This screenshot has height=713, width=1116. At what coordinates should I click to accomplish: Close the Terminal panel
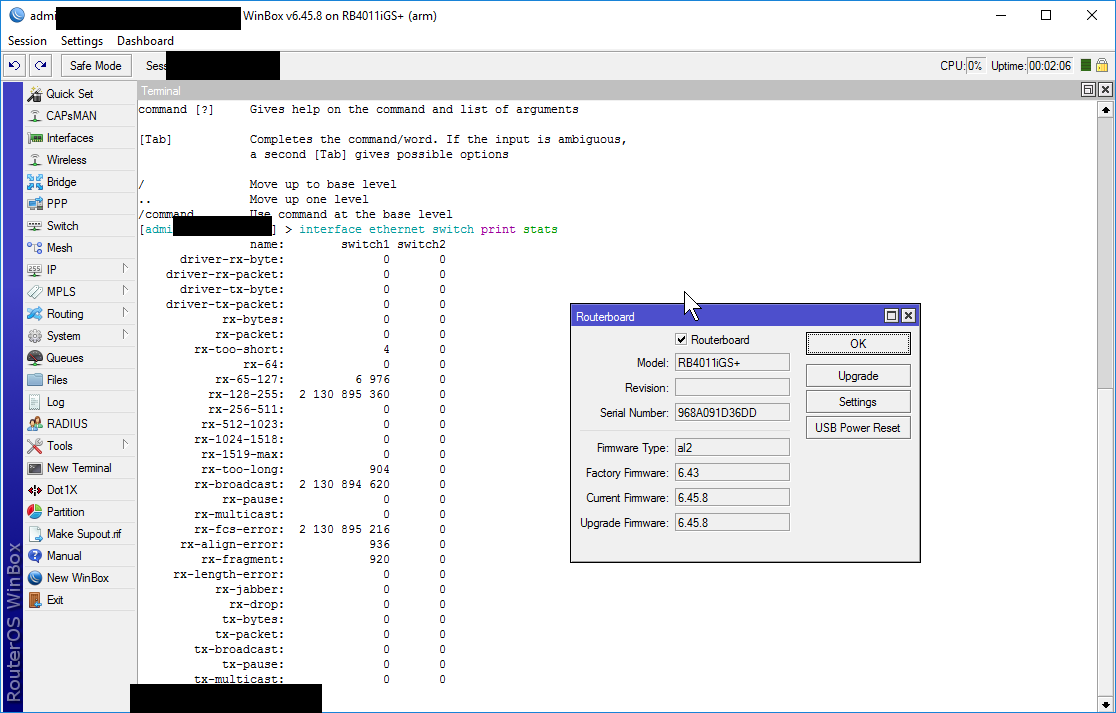pos(1105,90)
